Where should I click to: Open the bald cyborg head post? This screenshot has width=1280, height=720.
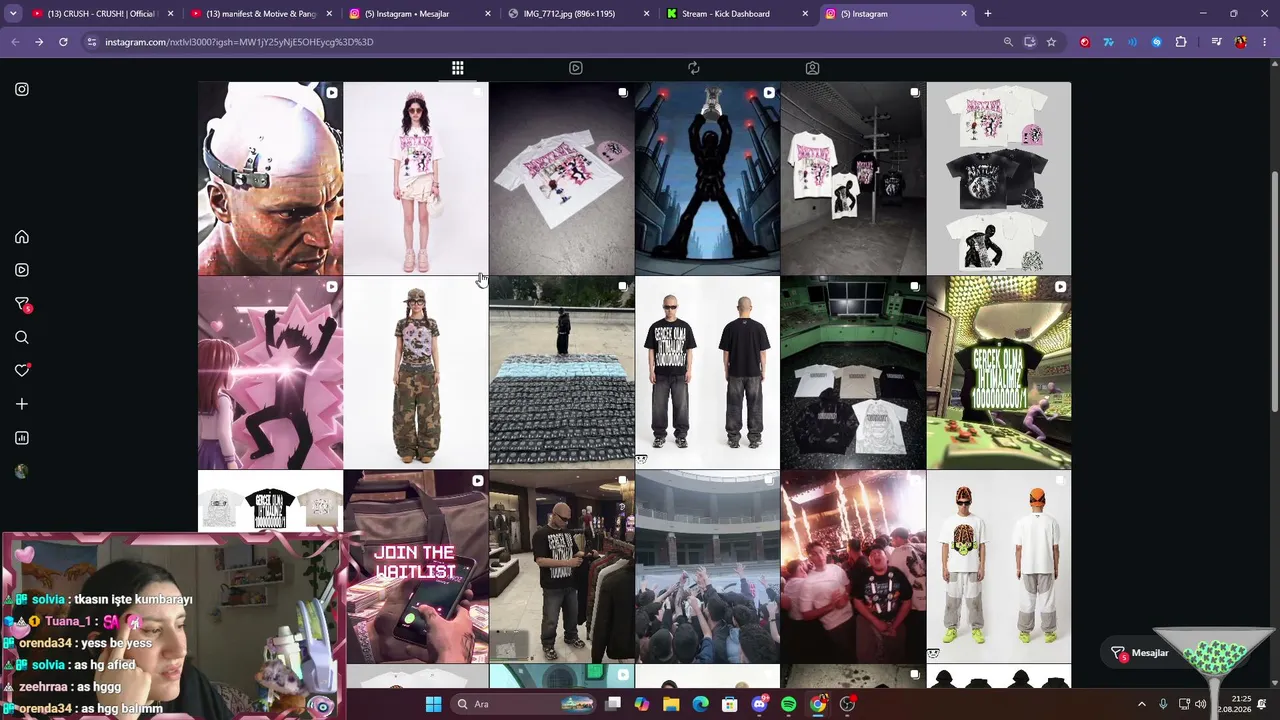click(x=270, y=178)
